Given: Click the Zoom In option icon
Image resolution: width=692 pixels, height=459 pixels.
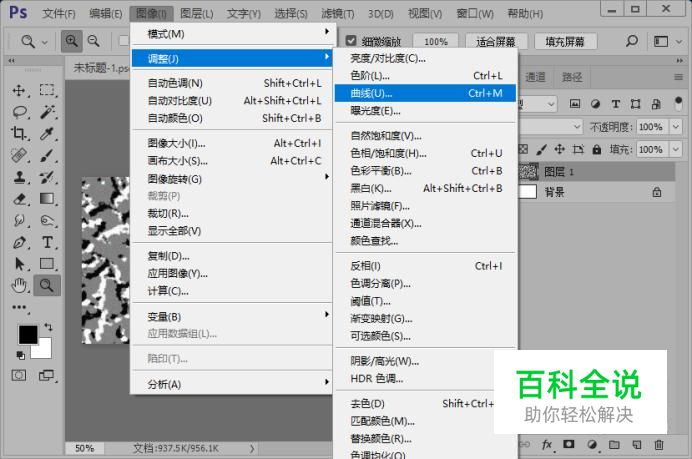Looking at the screenshot, I should [x=71, y=41].
